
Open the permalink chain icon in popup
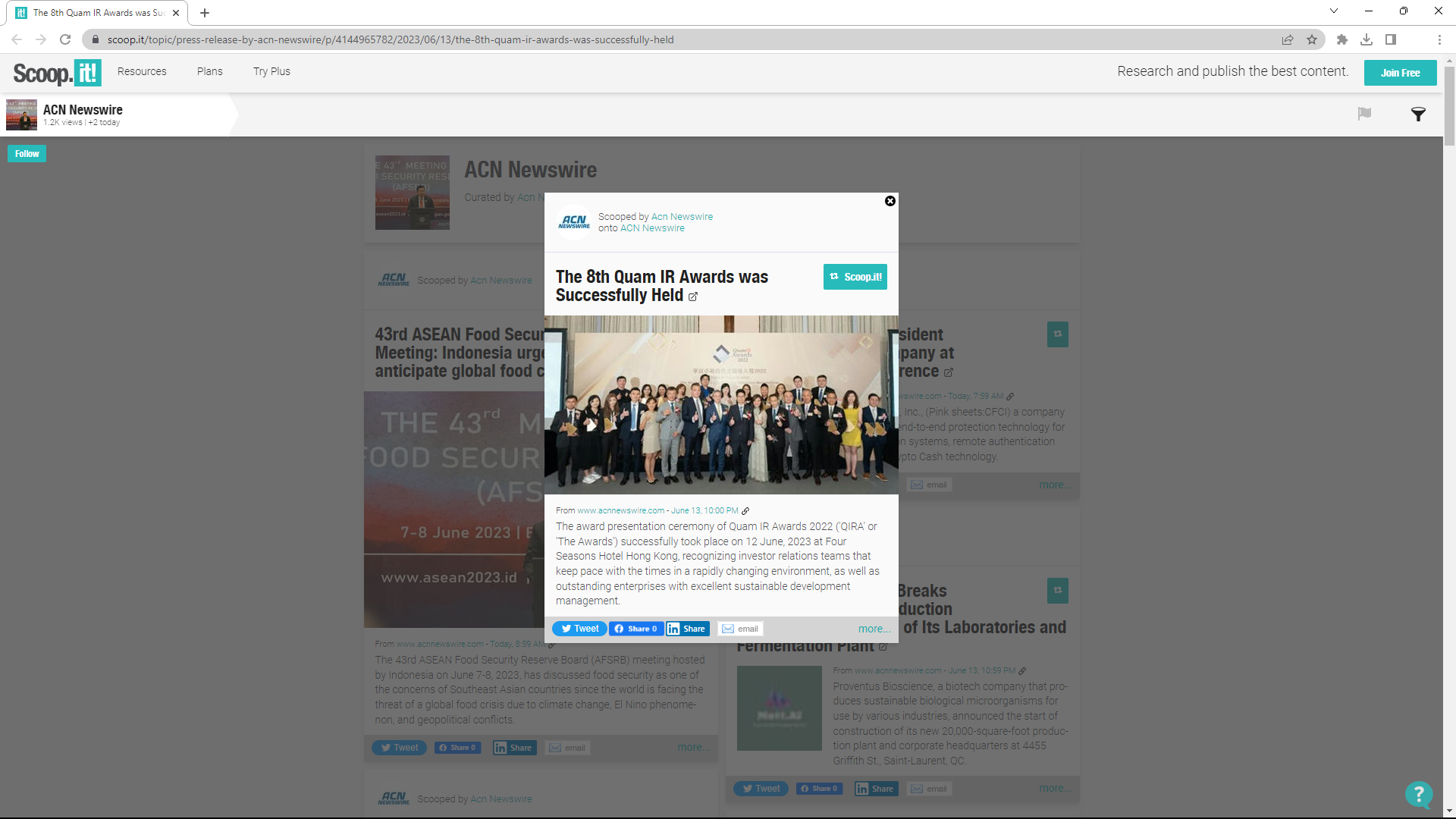click(x=745, y=511)
